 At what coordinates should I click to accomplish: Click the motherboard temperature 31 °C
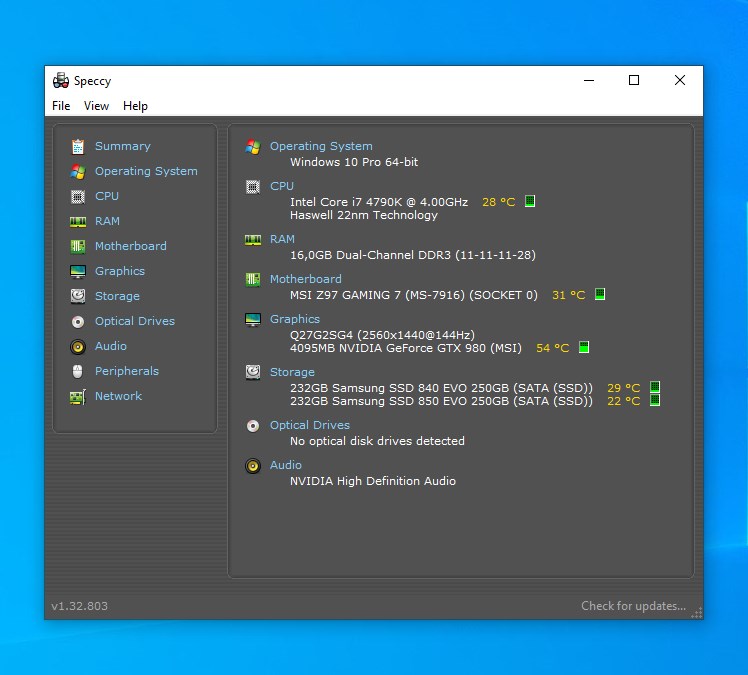pos(569,295)
